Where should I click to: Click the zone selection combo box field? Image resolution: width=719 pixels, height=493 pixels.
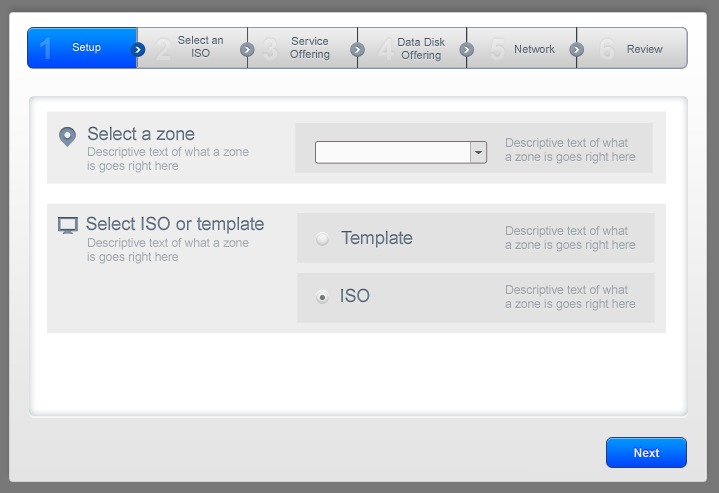tap(393, 152)
